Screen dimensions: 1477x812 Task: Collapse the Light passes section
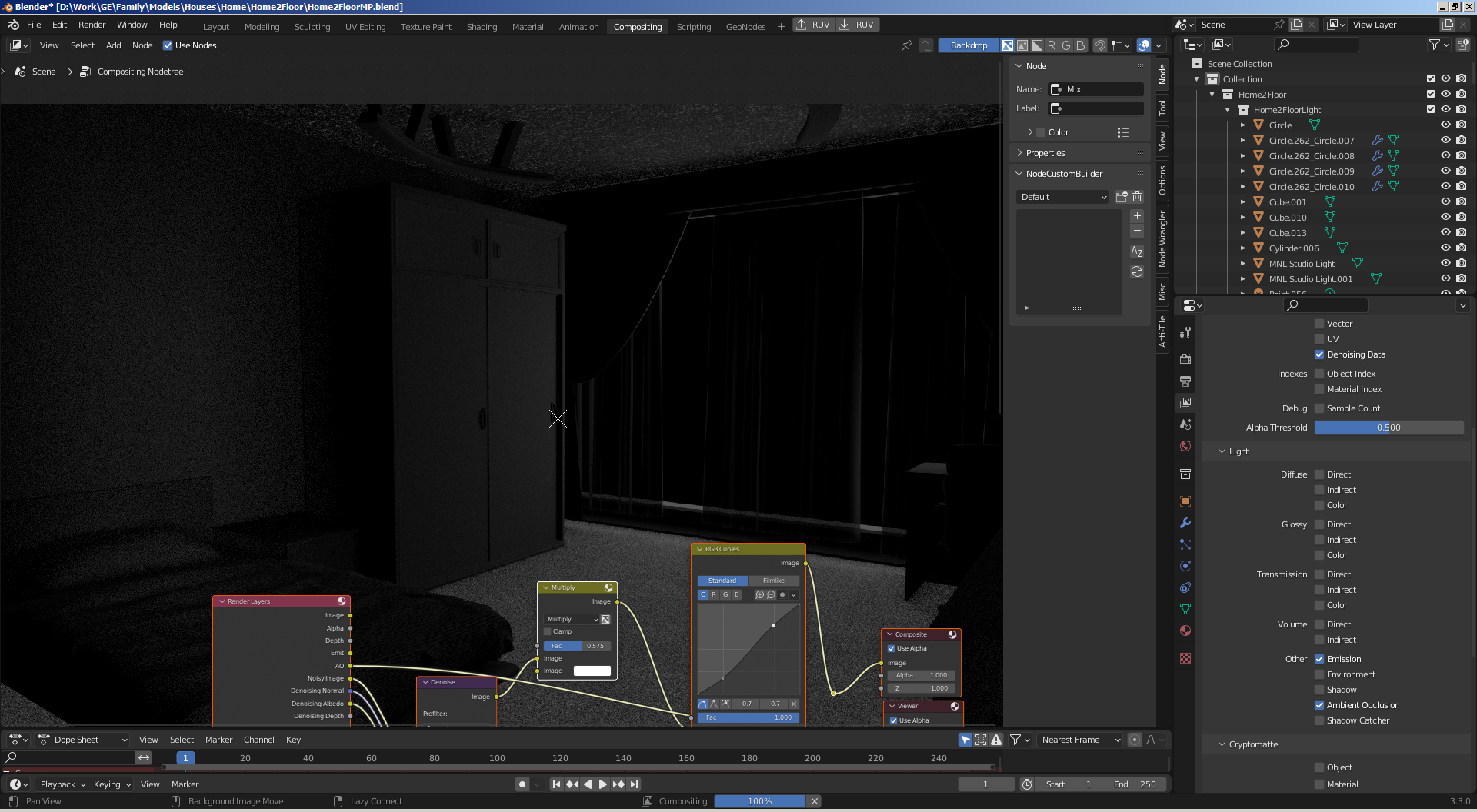click(1238, 451)
